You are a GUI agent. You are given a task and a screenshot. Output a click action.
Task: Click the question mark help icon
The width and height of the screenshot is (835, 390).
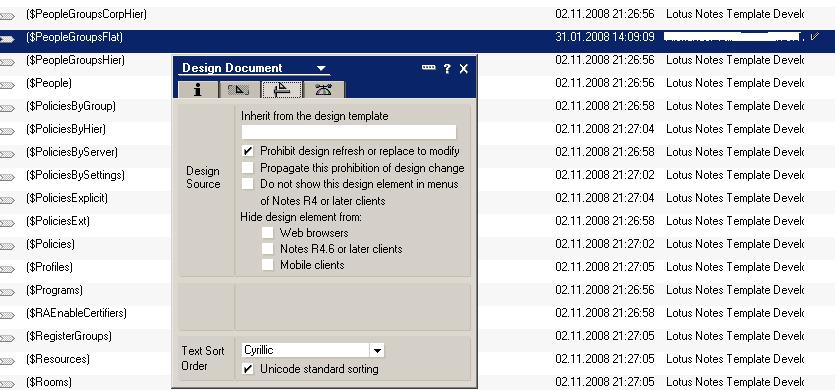pos(447,69)
